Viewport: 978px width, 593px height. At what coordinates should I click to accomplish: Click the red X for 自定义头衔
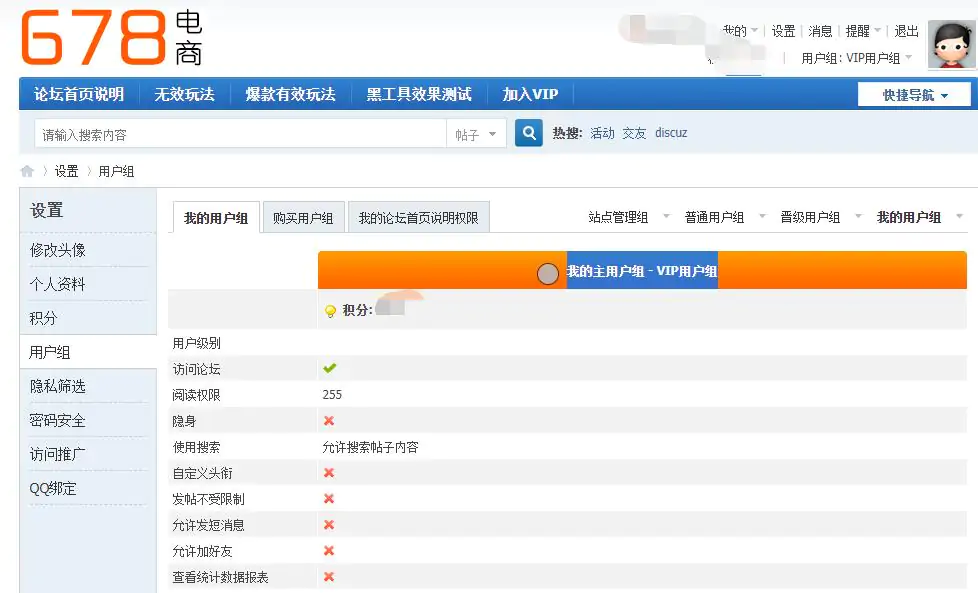(x=329, y=473)
